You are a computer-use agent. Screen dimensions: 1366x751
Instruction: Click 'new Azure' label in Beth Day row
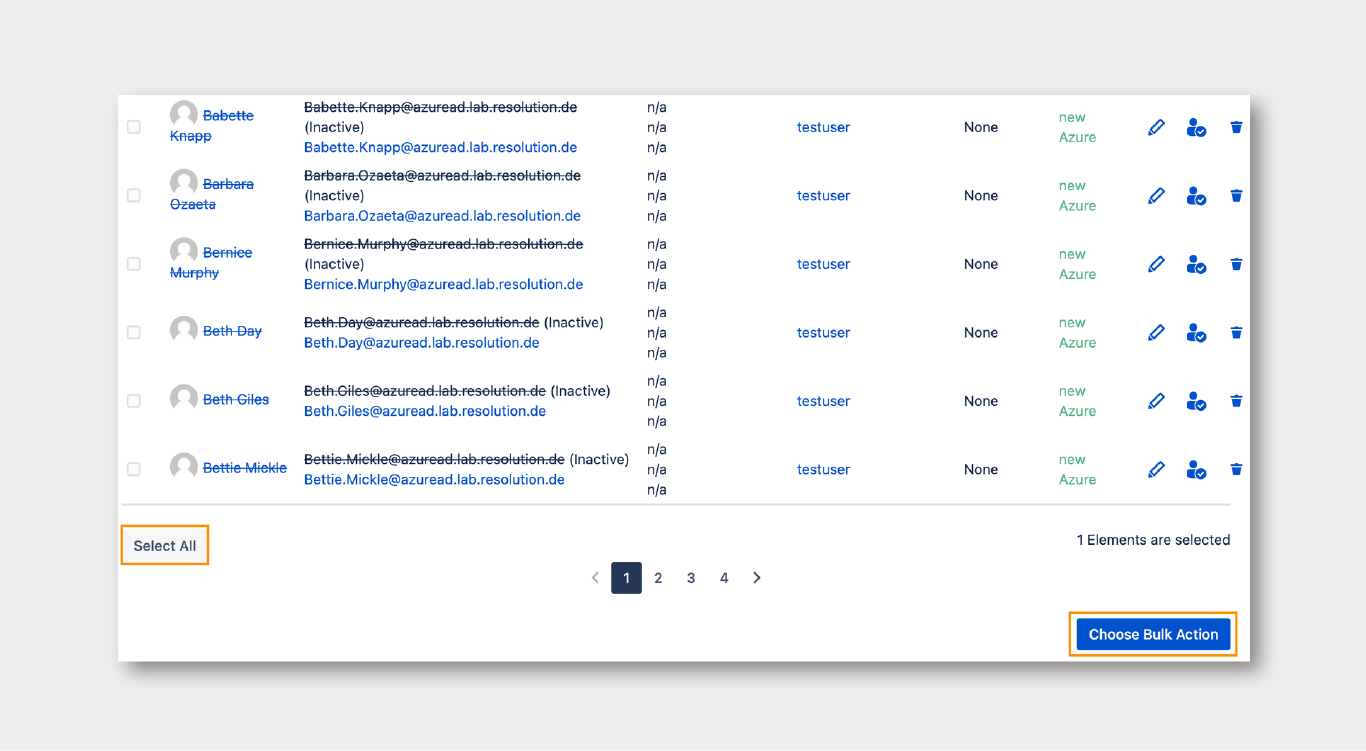1077,332
